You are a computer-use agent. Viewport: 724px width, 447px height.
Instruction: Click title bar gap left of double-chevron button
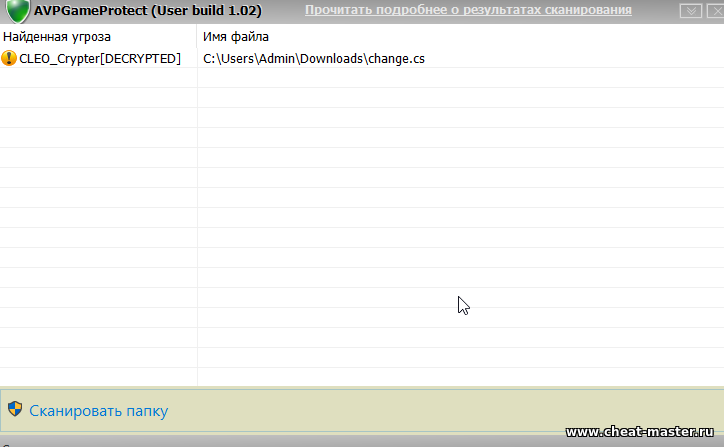[x=666, y=10]
